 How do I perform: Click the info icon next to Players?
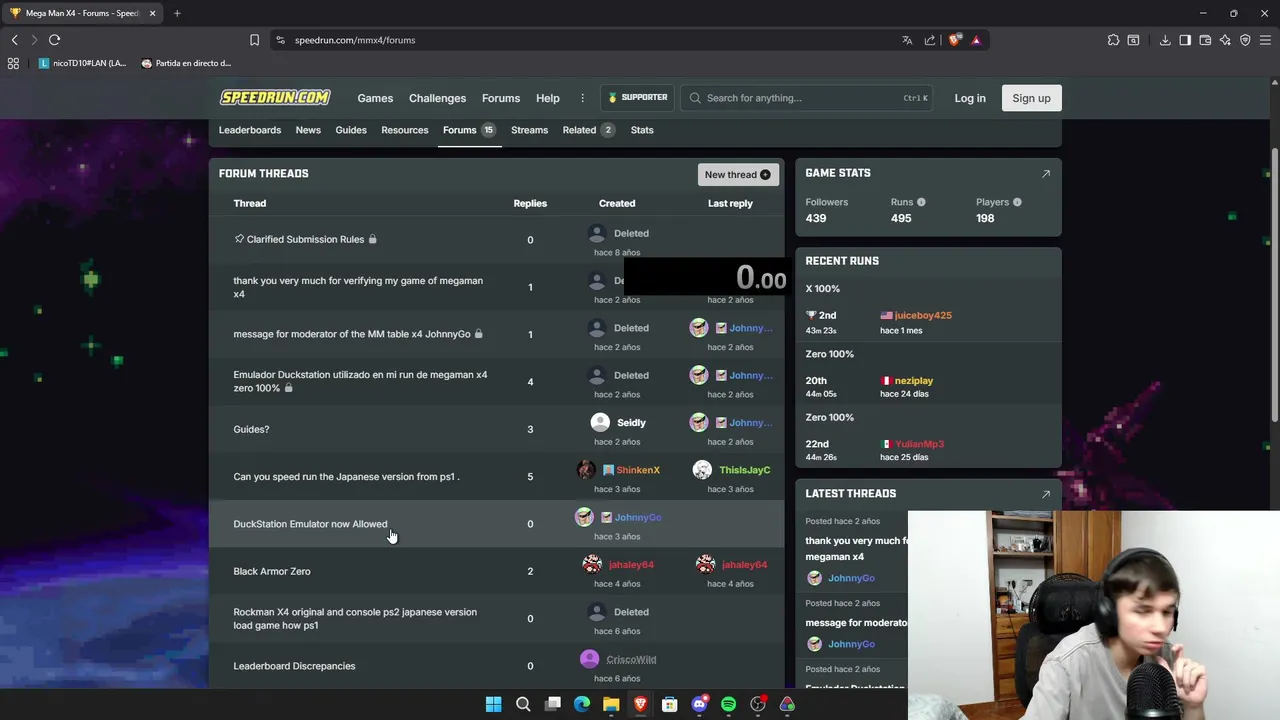pyautogui.click(x=1017, y=202)
